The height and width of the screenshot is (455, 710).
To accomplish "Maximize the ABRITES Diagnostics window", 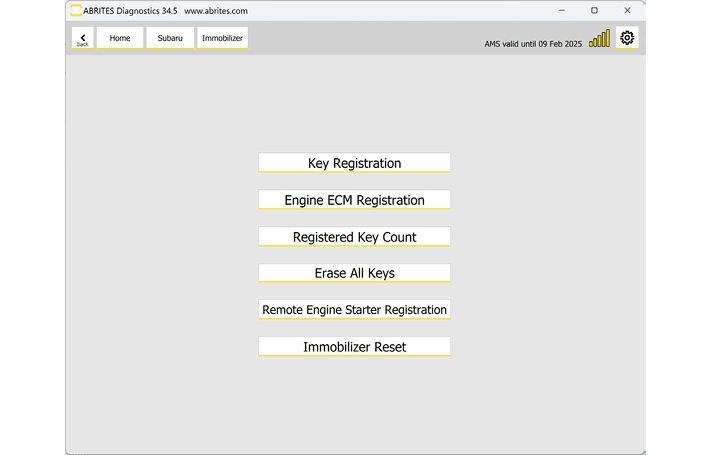I will point(594,11).
